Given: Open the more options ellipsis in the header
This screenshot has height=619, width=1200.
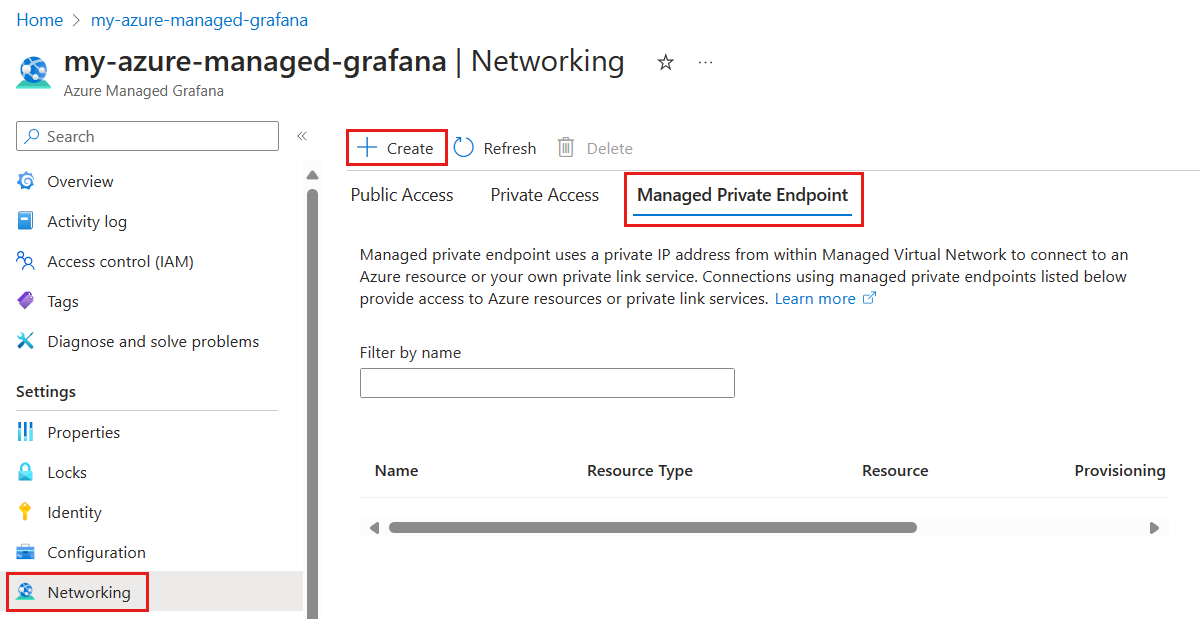Looking at the screenshot, I should point(706,62).
